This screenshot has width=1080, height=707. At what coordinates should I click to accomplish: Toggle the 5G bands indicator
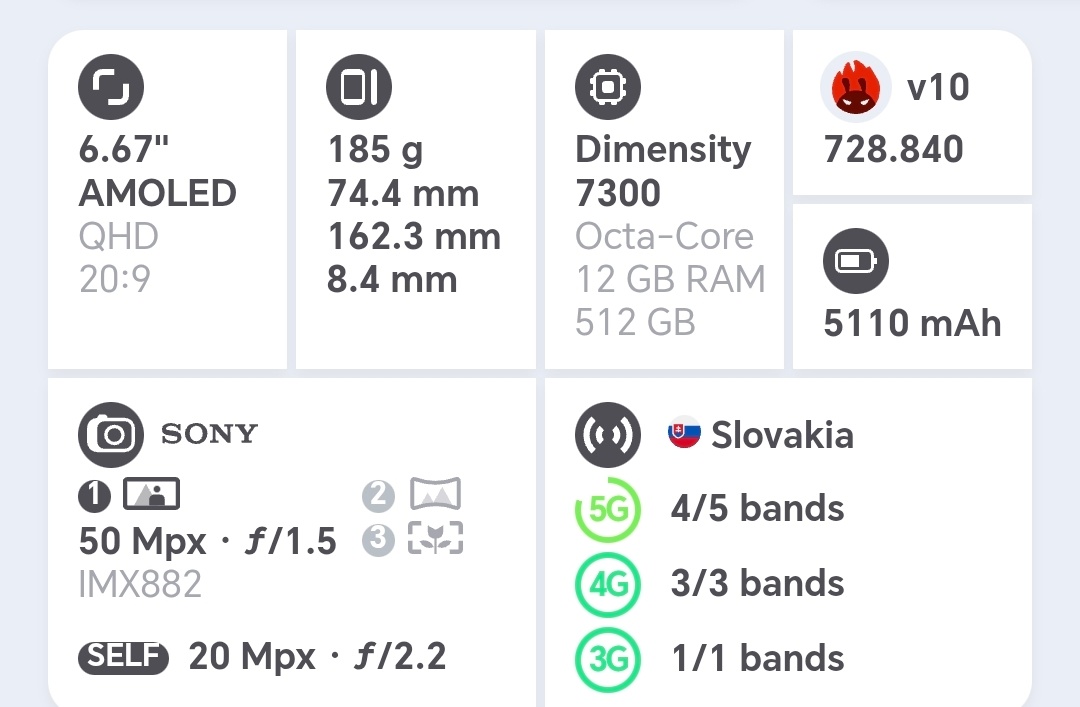point(607,509)
